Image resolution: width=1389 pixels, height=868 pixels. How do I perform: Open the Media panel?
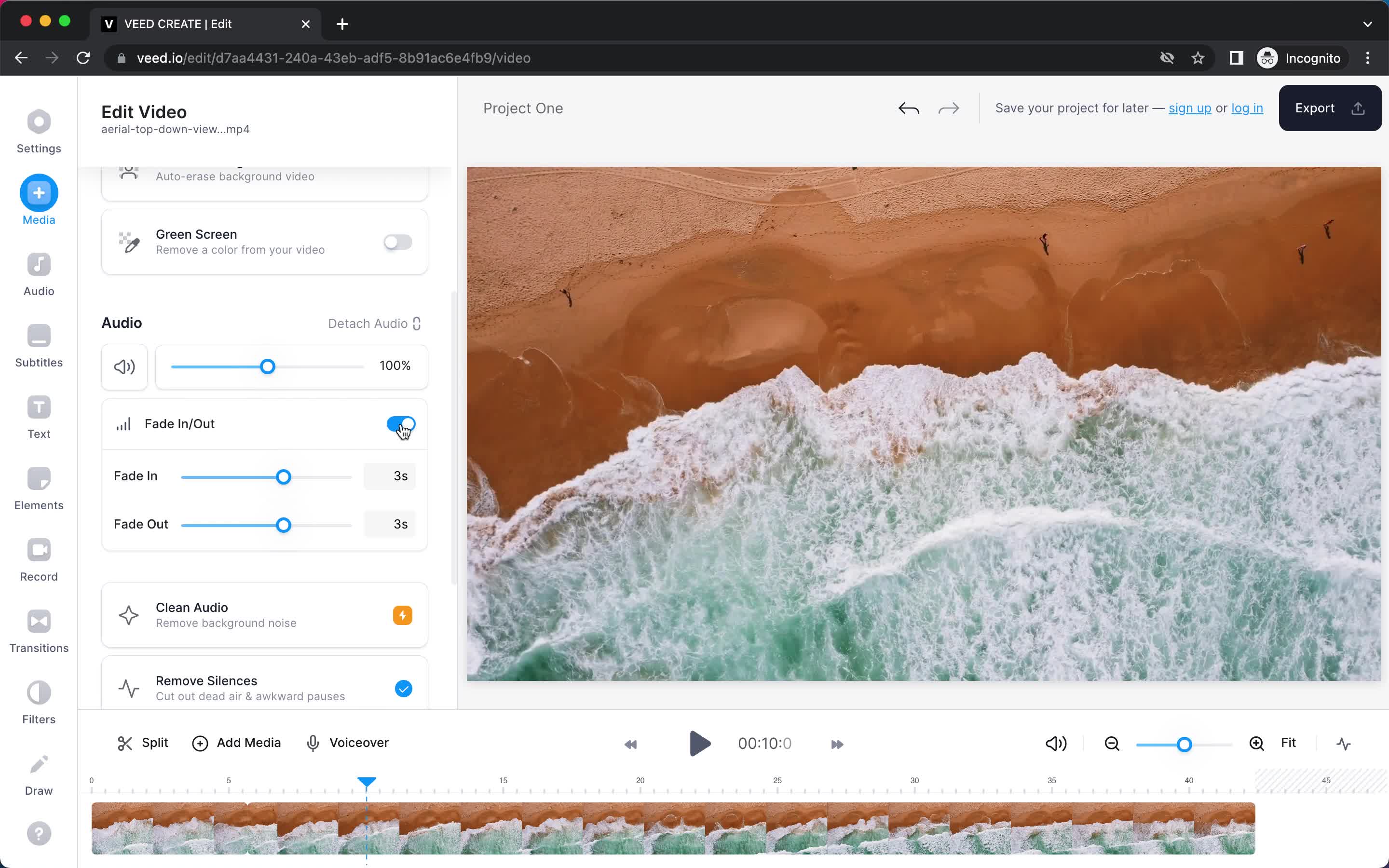pyautogui.click(x=38, y=199)
